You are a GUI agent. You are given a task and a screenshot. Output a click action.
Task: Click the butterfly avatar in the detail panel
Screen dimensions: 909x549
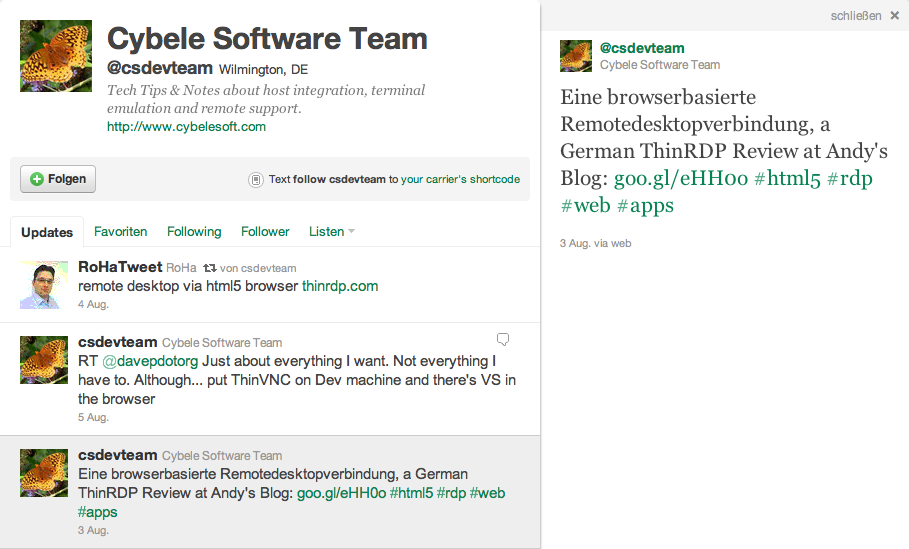(576, 56)
